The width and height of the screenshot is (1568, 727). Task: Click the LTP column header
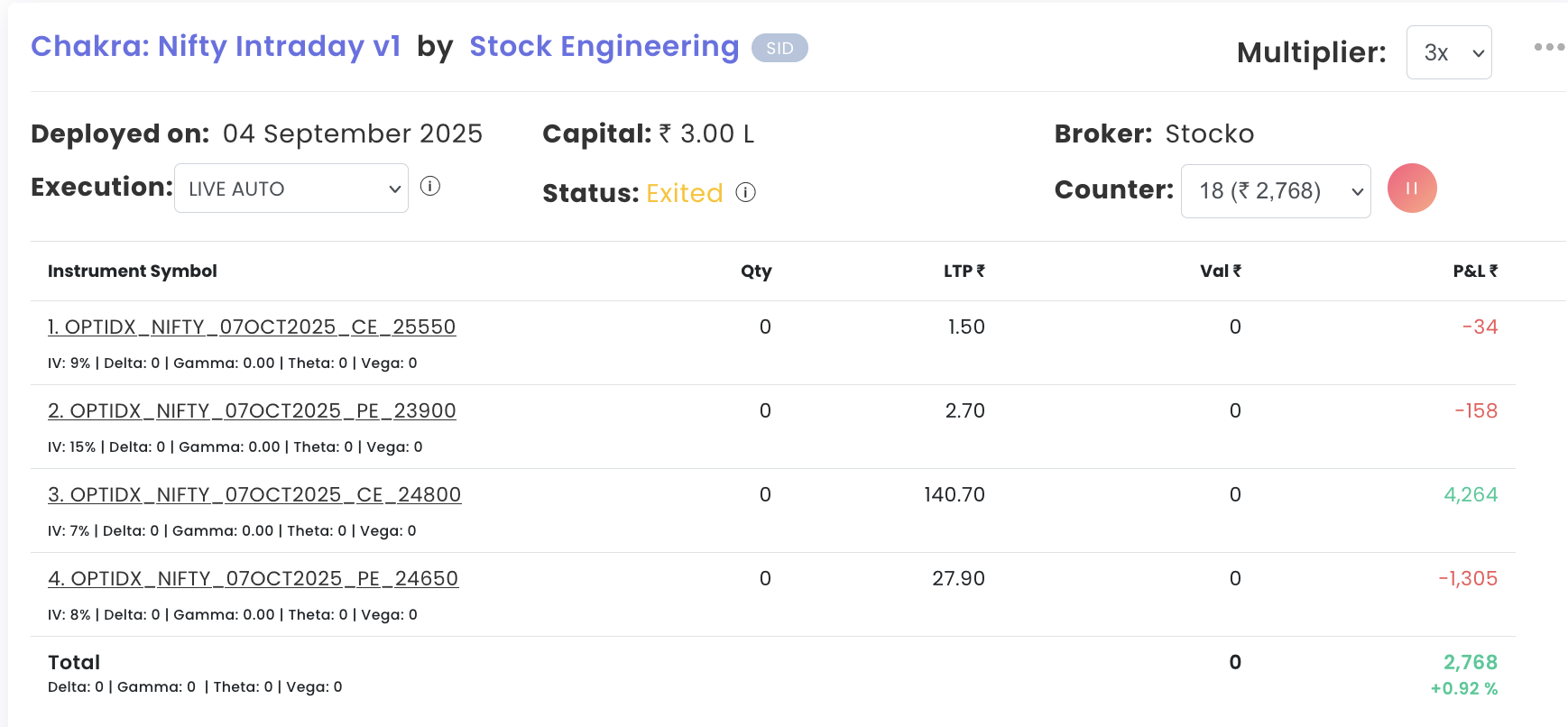tap(964, 271)
